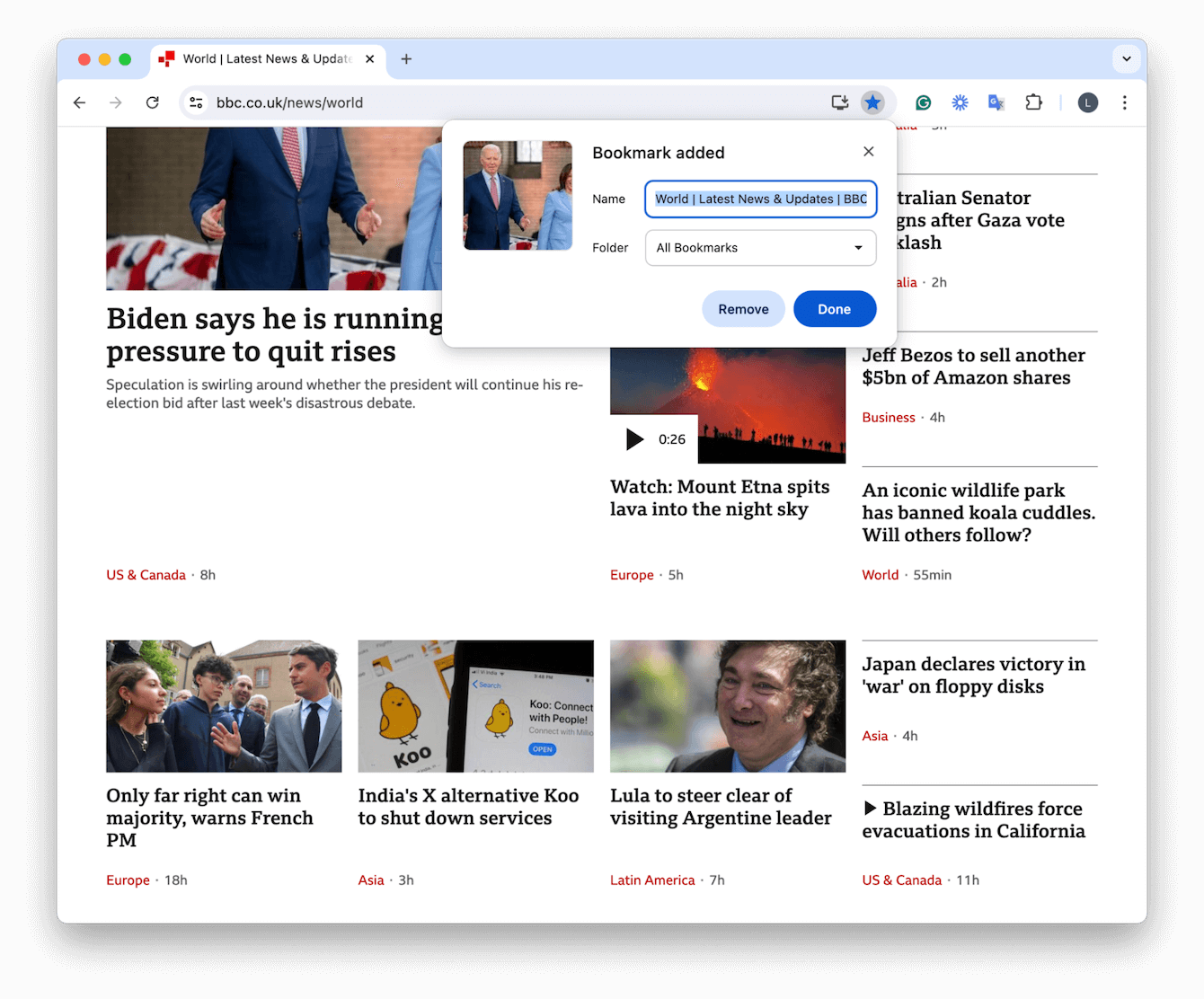Screen dimensions: 1204x999
Task: Click the bookmark star icon
Action: pos(872,102)
